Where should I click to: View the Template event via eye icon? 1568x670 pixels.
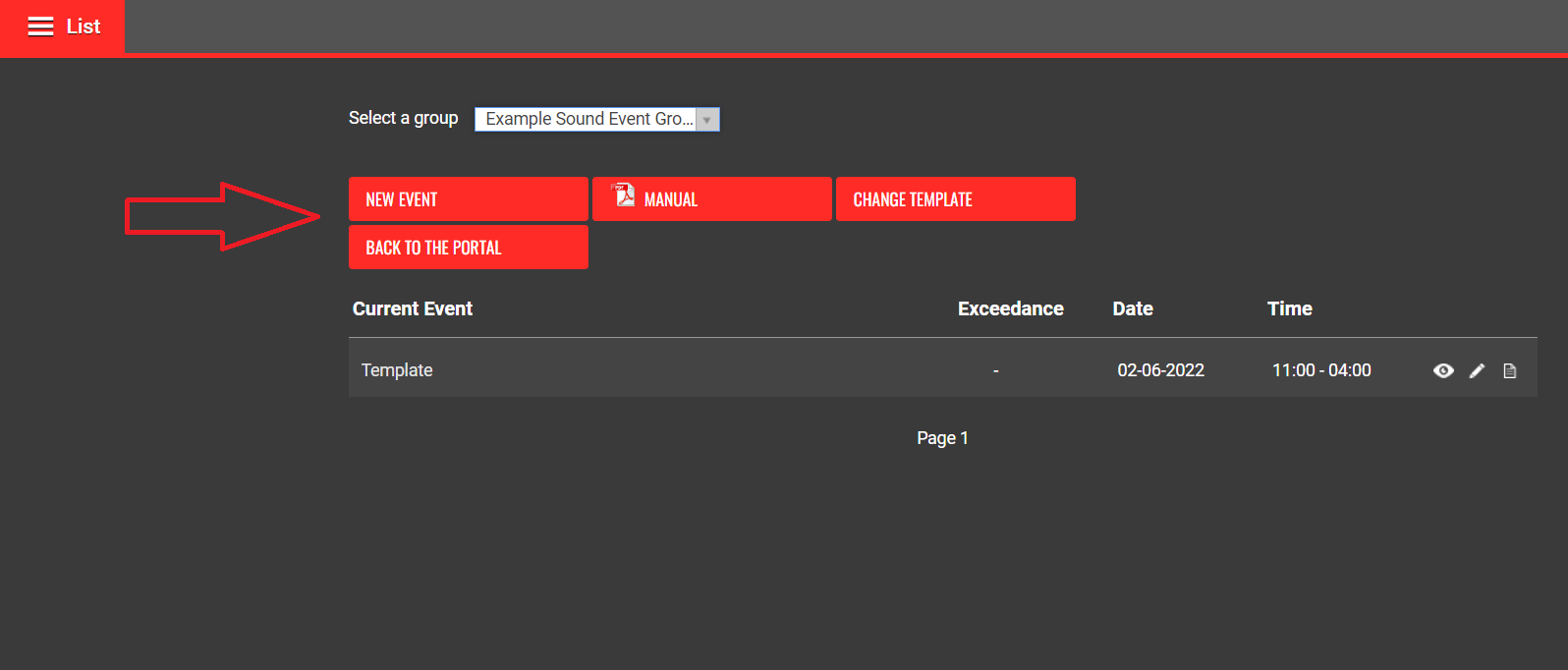(1443, 370)
